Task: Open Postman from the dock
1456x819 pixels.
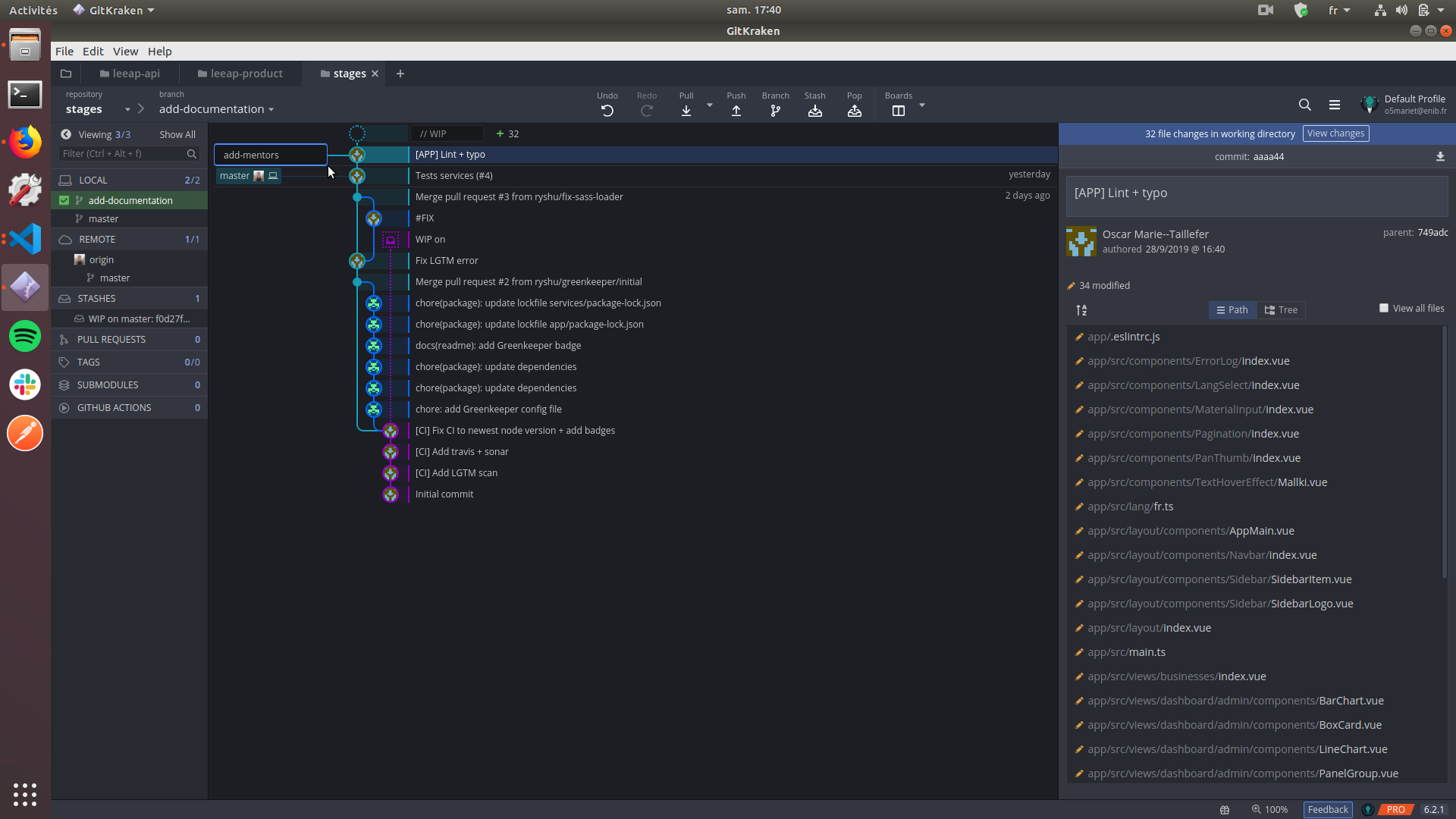Action: click(x=25, y=433)
